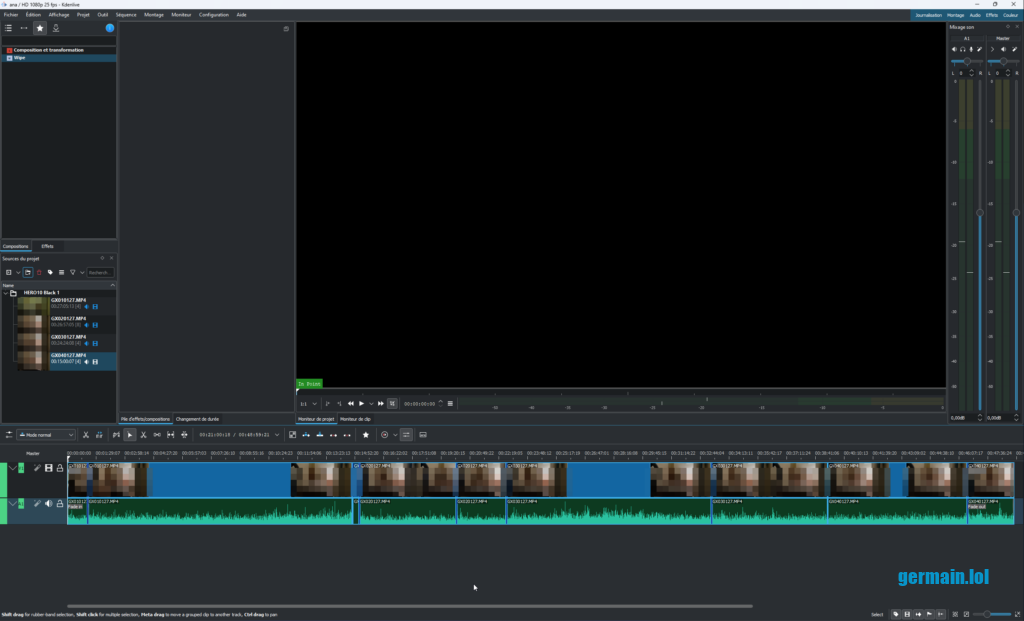The image size is (1024, 621).
Task: Collapse the HERO10 Black 1 folder
Action: click(6, 293)
